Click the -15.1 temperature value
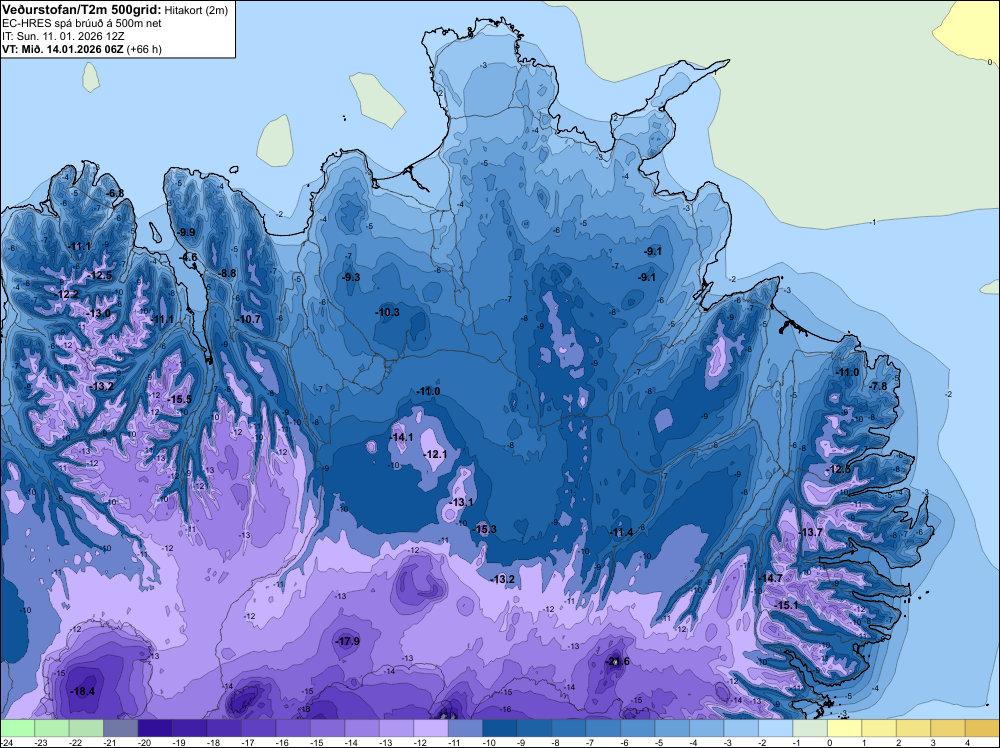 786,605
